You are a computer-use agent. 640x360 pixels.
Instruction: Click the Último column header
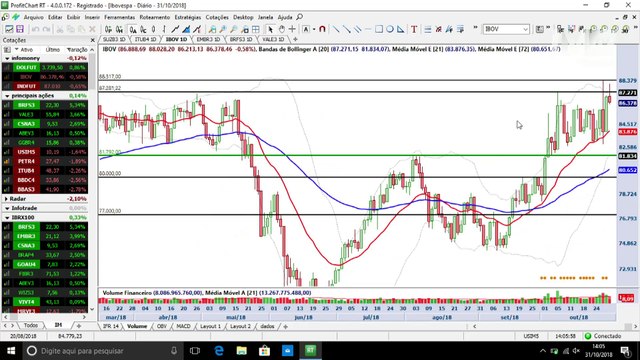click(53, 49)
